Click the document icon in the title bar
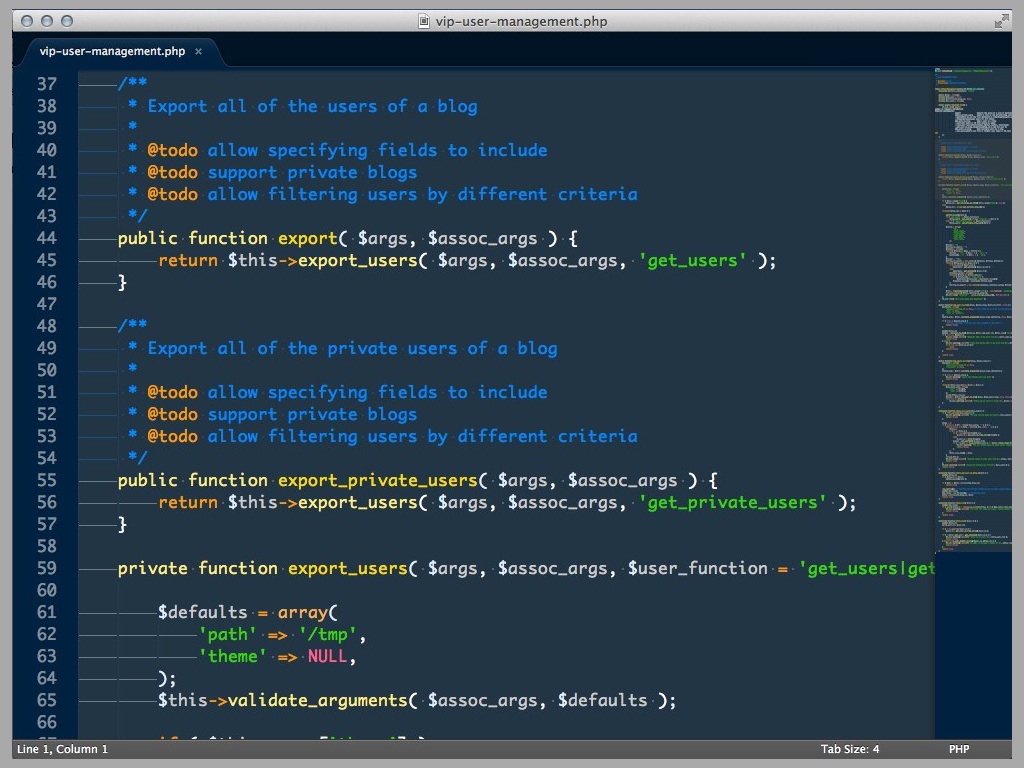Image resolution: width=1024 pixels, height=768 pixels. pyautogui.click(x=424, y=22)
